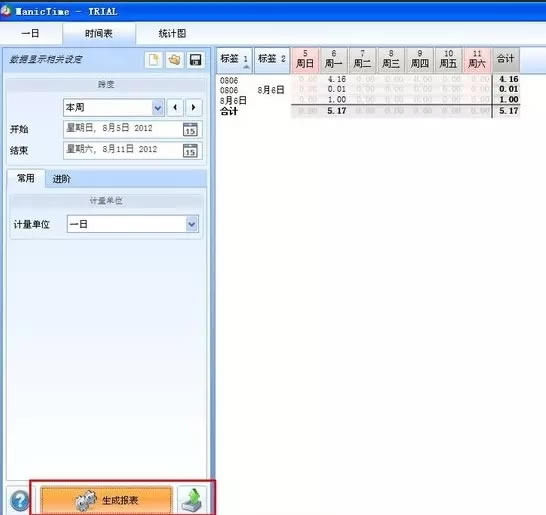Screen dimensions: 546x515
Task: Sort by the 标签 1 column header
Action: (234, 61)
